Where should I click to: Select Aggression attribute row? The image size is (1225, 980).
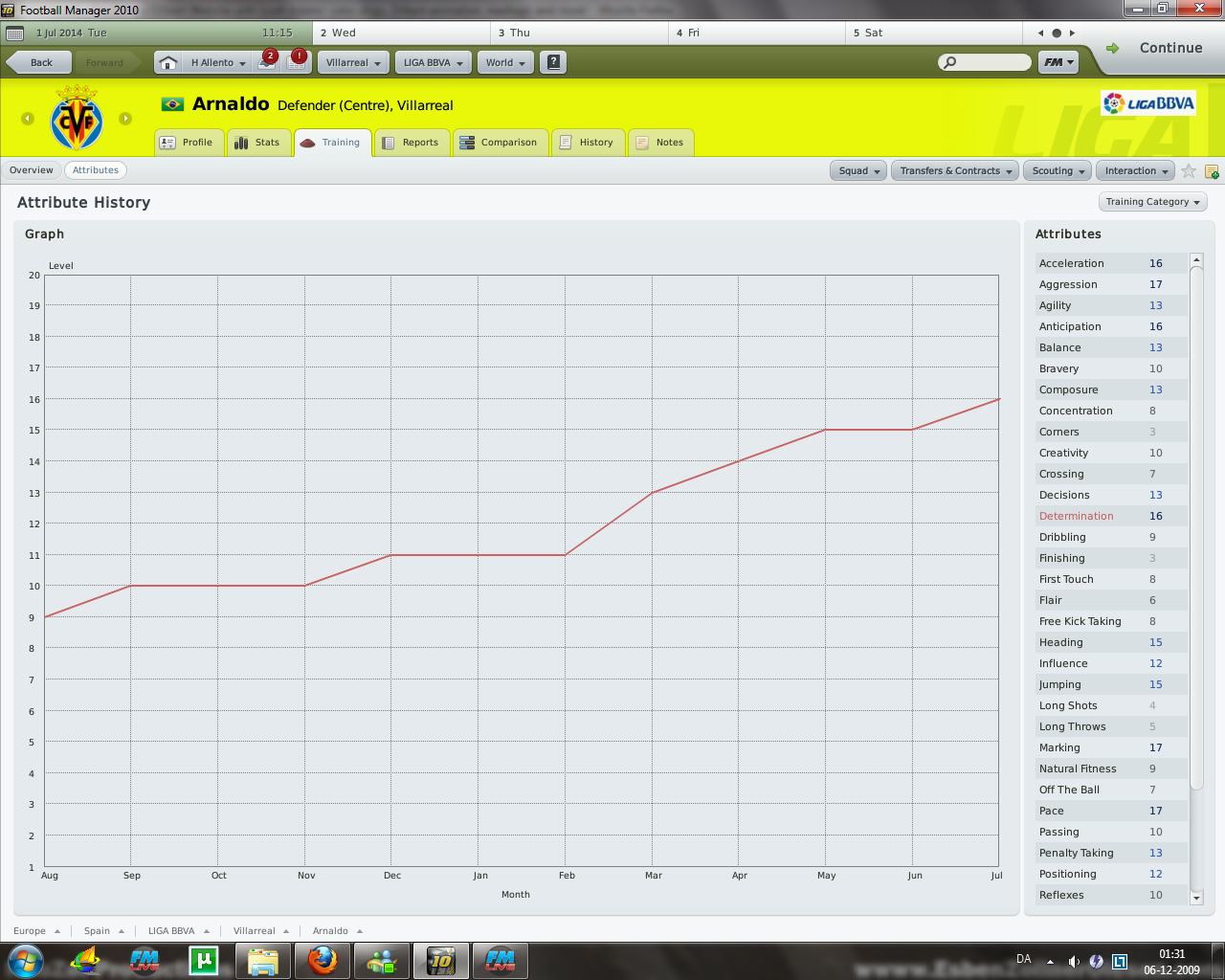pos(1111,284)
